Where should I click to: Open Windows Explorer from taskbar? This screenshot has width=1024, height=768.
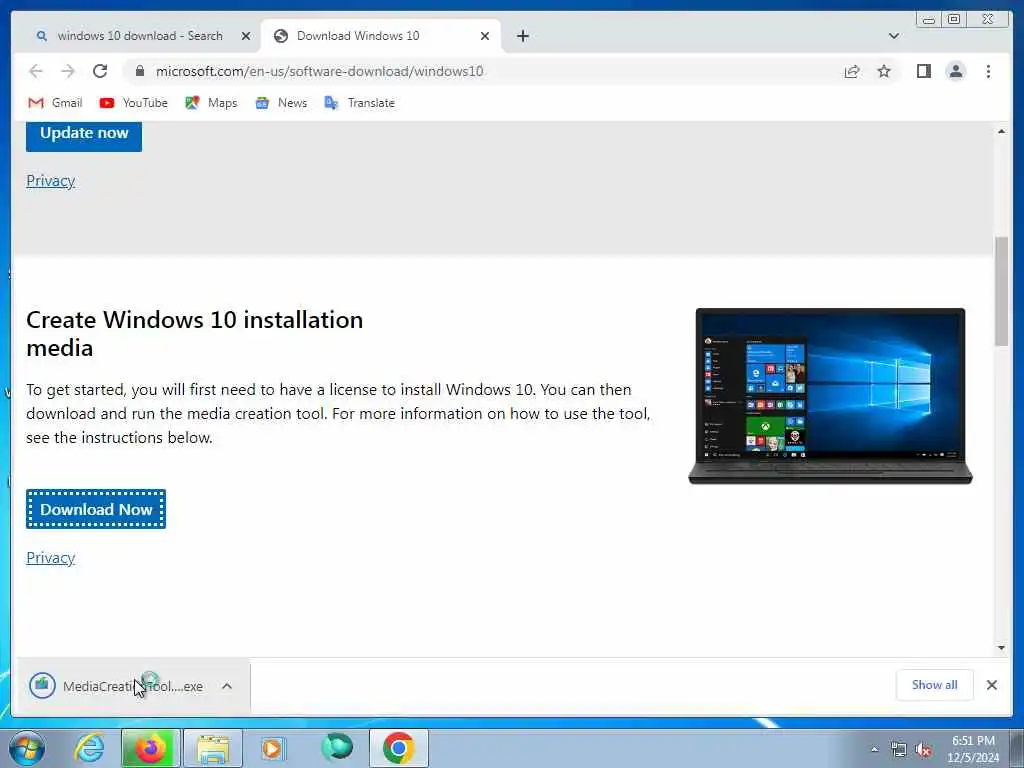click(x=213, y=748)
